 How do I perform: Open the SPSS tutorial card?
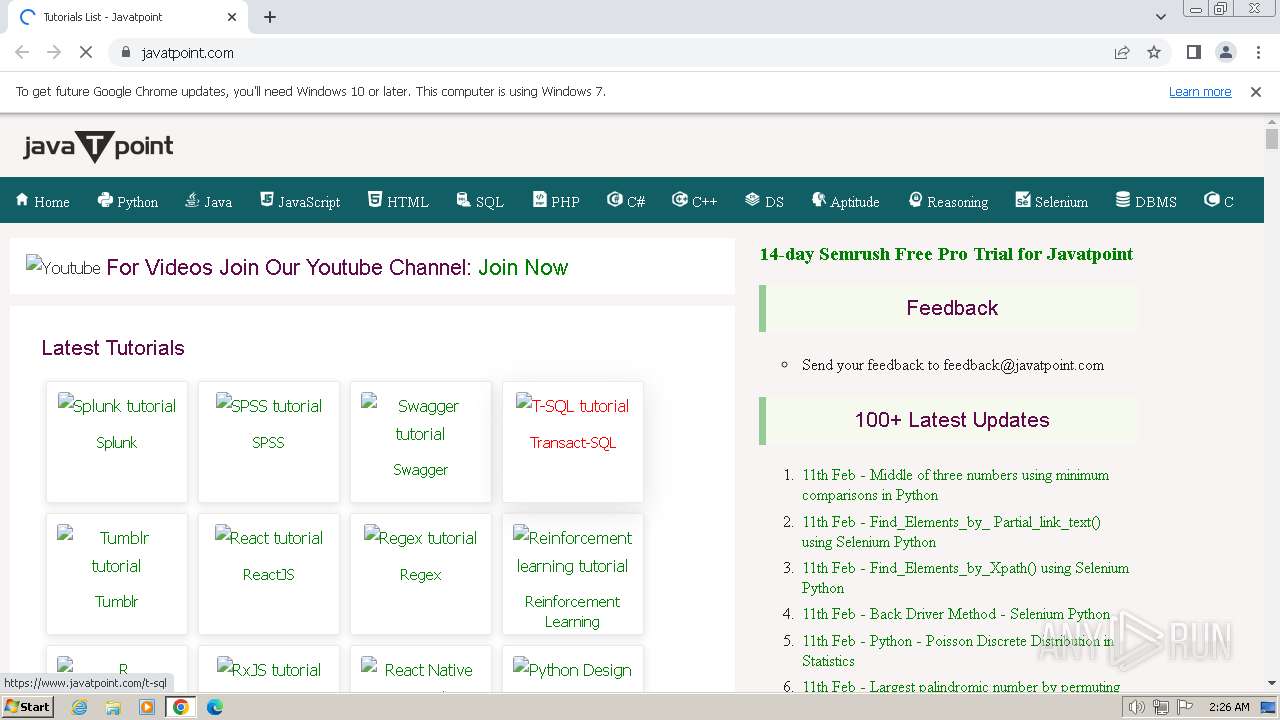(x=269, y=441)
